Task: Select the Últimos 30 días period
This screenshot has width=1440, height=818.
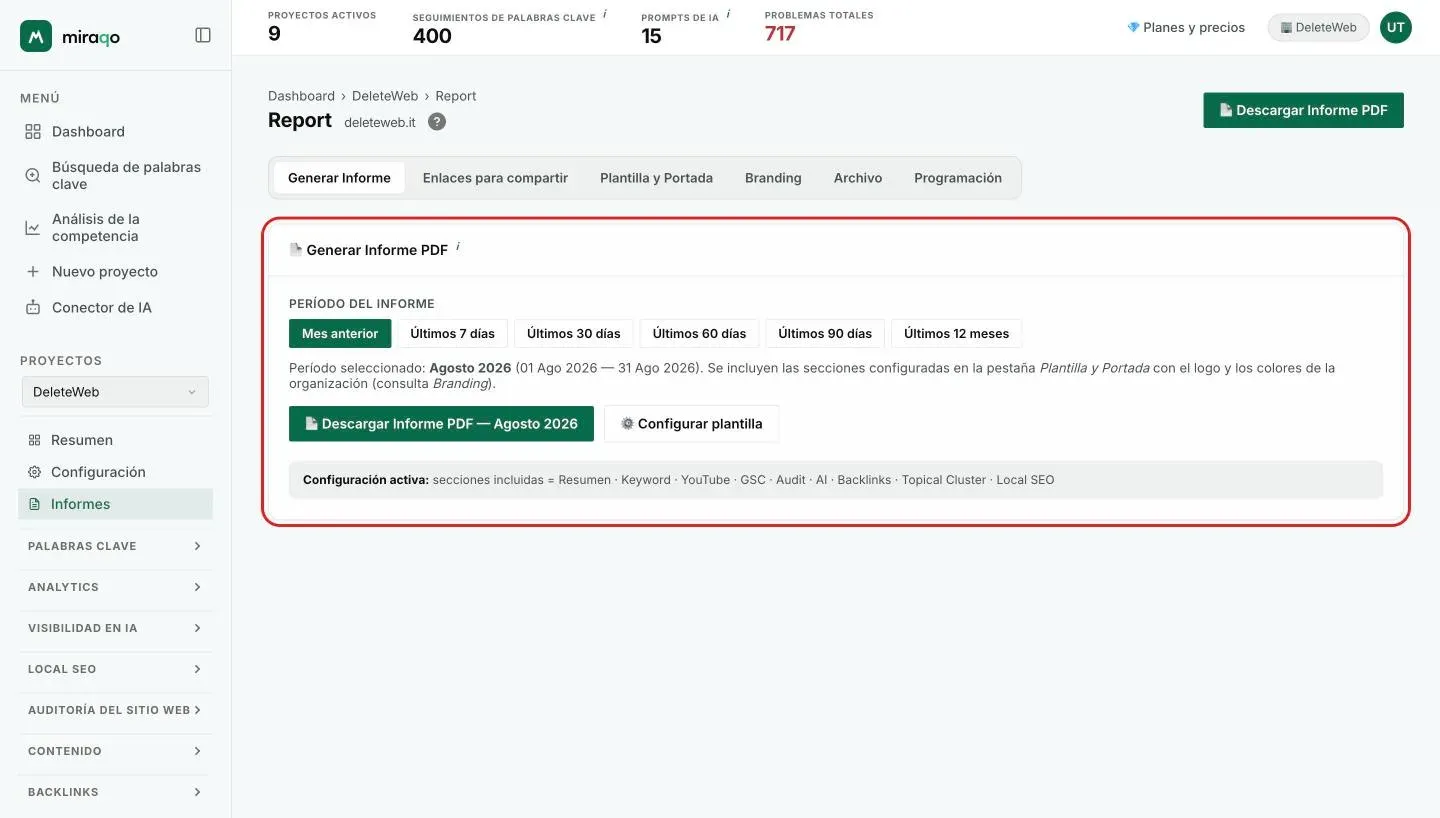Action: pos(574,333)
